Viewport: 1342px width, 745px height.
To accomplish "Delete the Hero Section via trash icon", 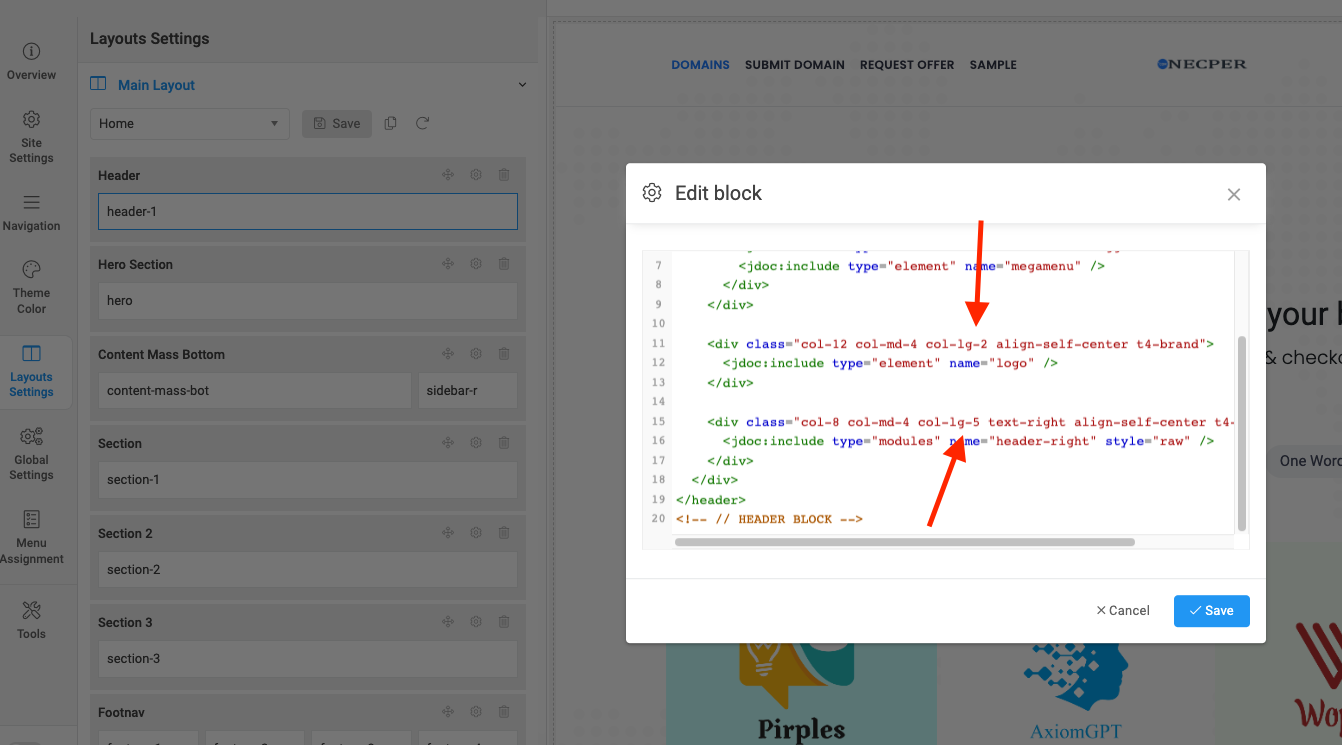I will pos(504,264).
